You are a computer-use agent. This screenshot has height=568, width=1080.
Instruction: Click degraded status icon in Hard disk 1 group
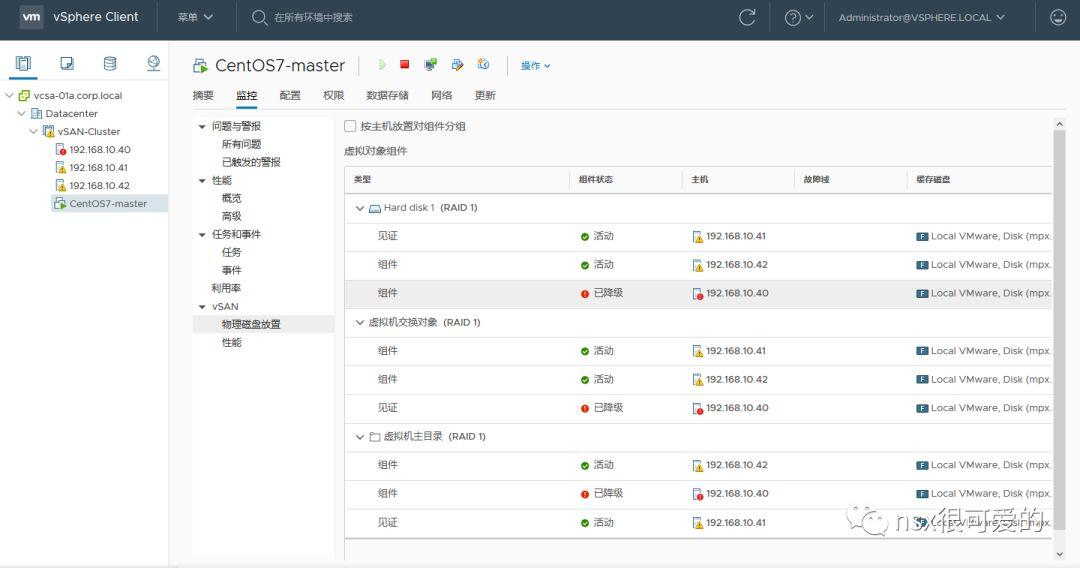point(585,293)
